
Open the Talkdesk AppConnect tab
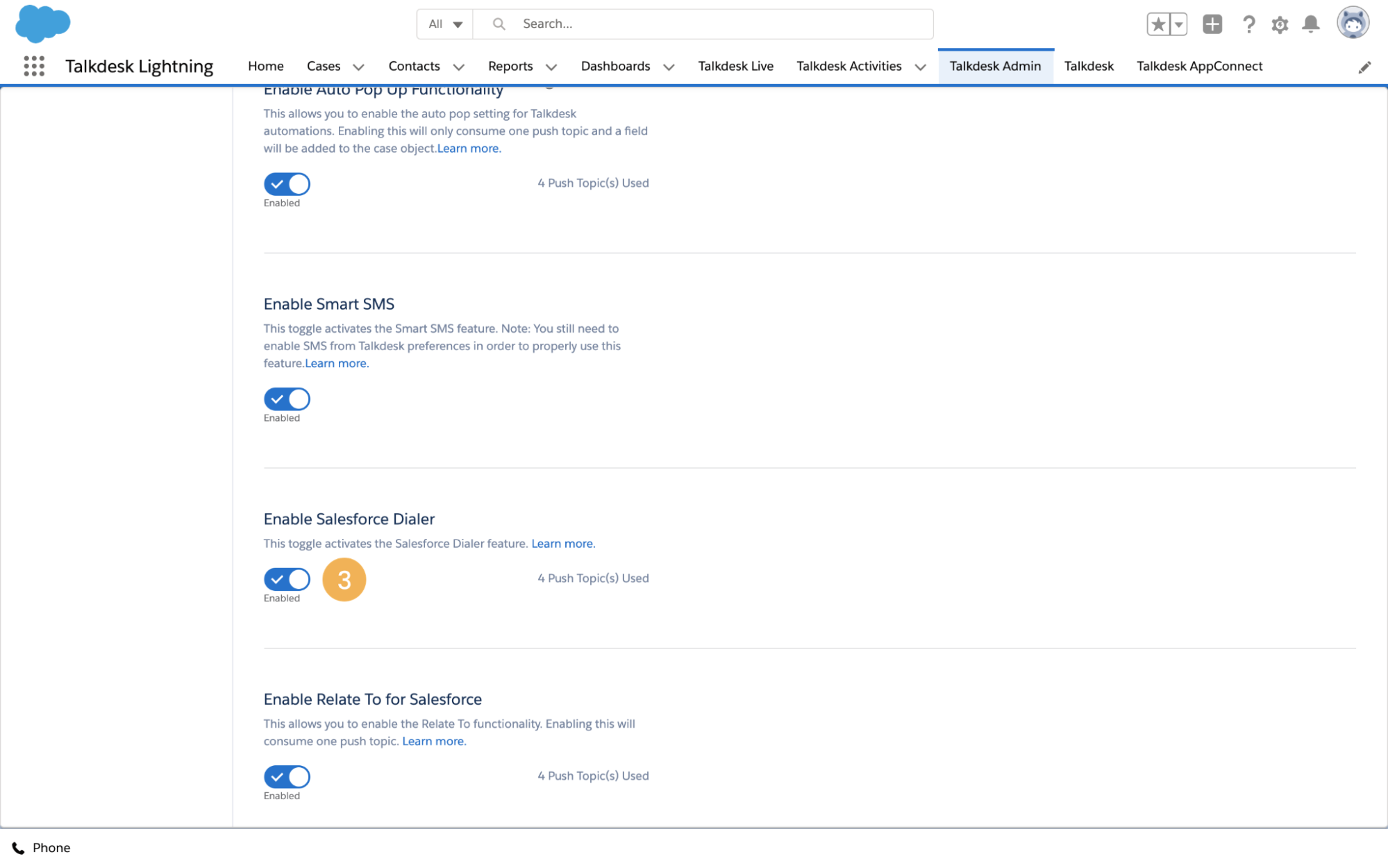pyautogui.click(x=1198, y=66)
